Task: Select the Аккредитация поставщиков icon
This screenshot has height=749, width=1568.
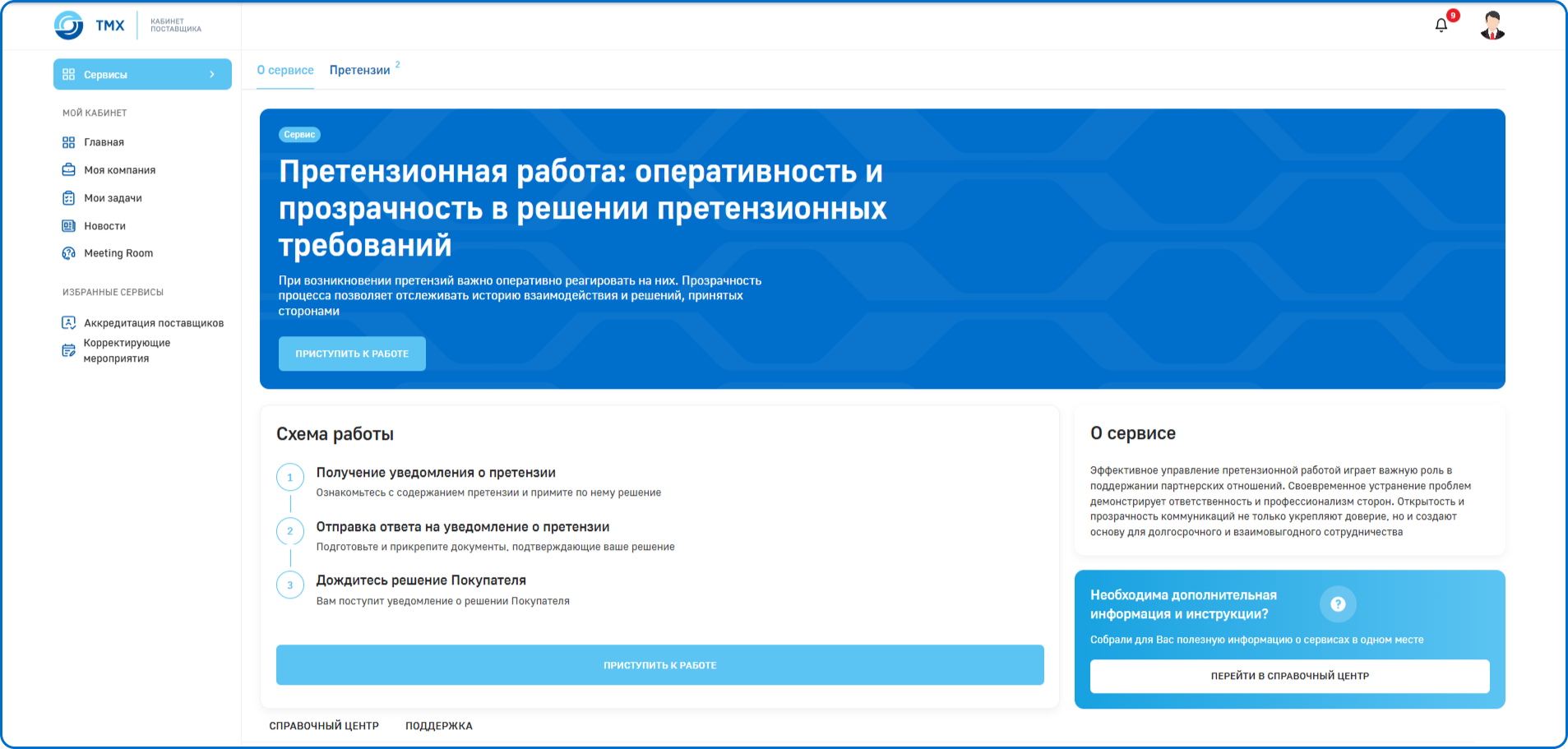Action: pyautogui.click(x=69, y=322)
